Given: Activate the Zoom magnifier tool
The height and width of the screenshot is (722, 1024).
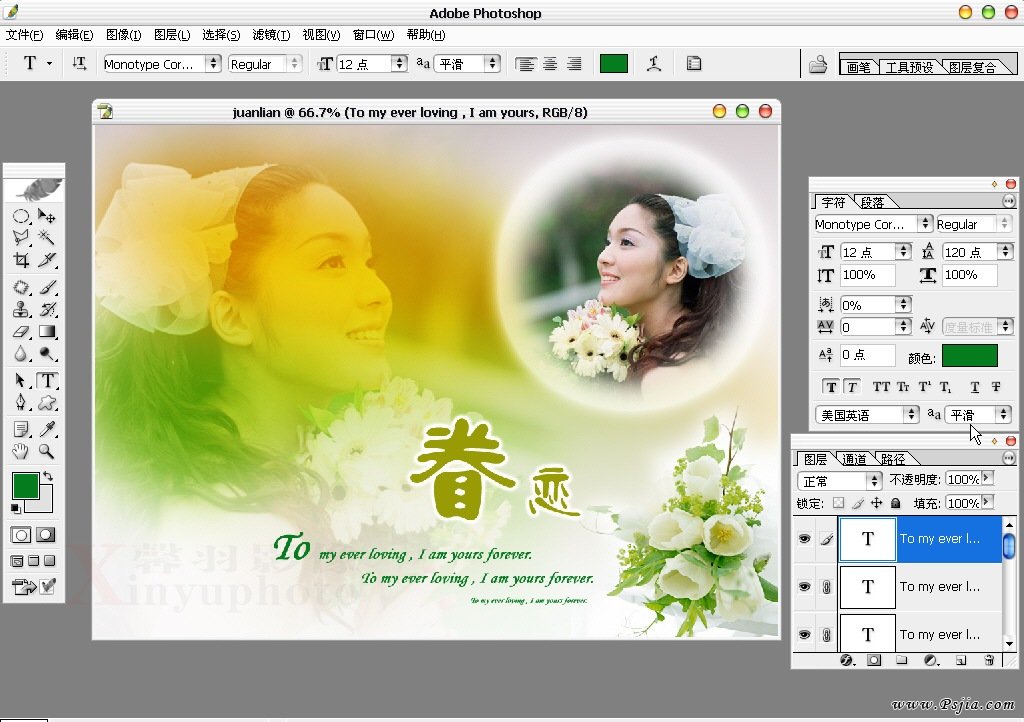Looking at the screenshot, I should (x=47, y=451).
